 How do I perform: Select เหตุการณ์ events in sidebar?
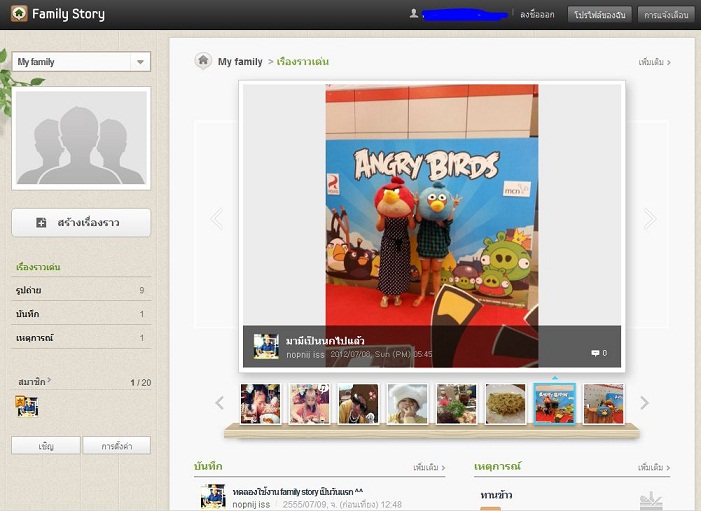(81, 338)
